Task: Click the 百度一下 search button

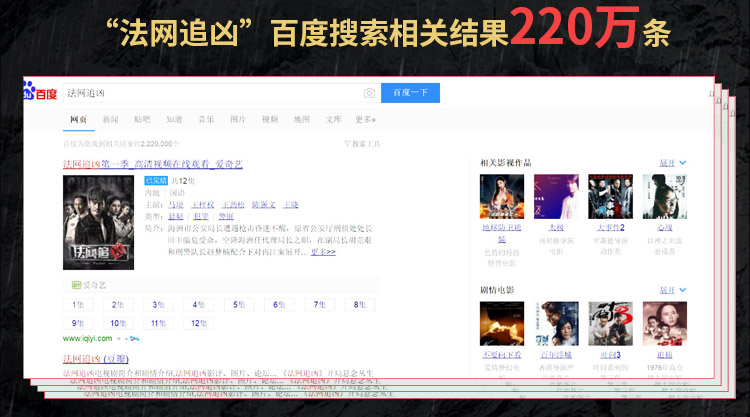Action: coord(410,93)
